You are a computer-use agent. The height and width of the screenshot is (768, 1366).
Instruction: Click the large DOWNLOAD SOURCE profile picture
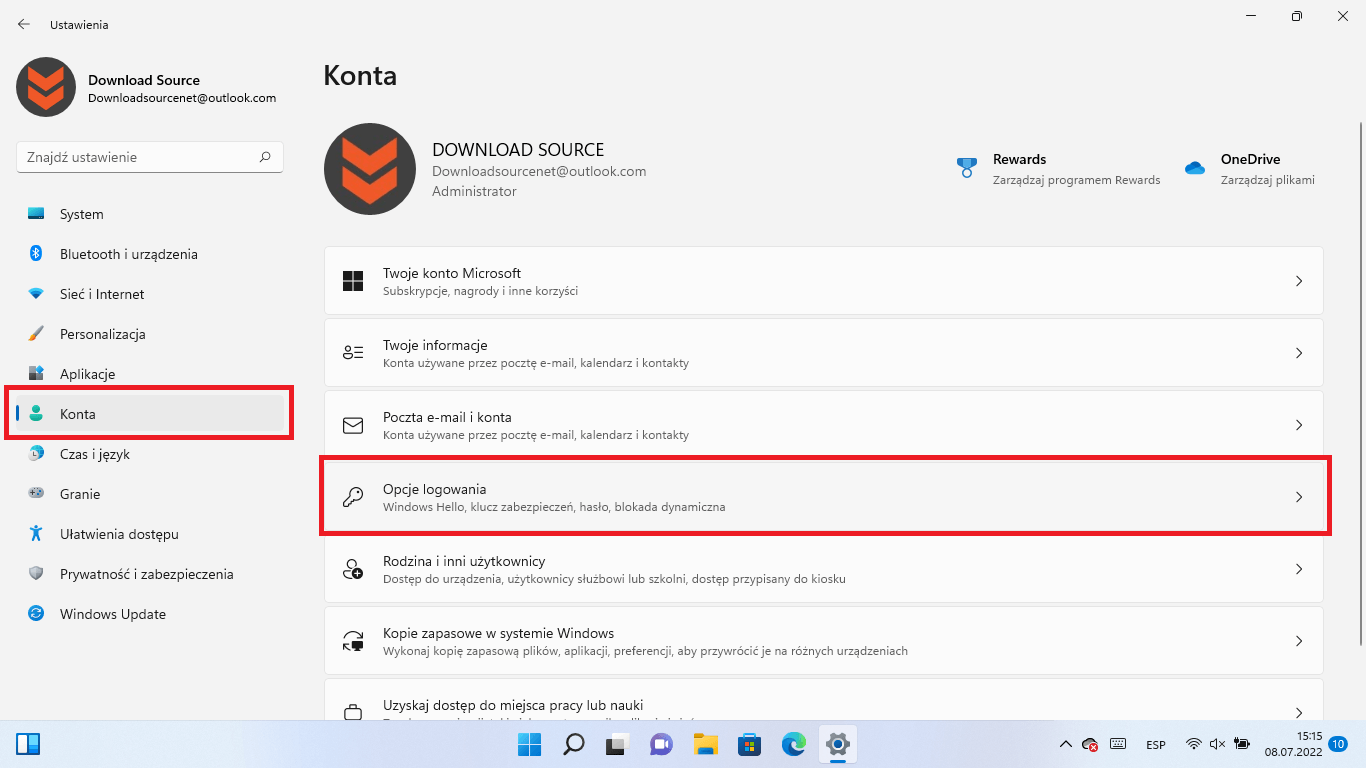(x=370, y=169)
